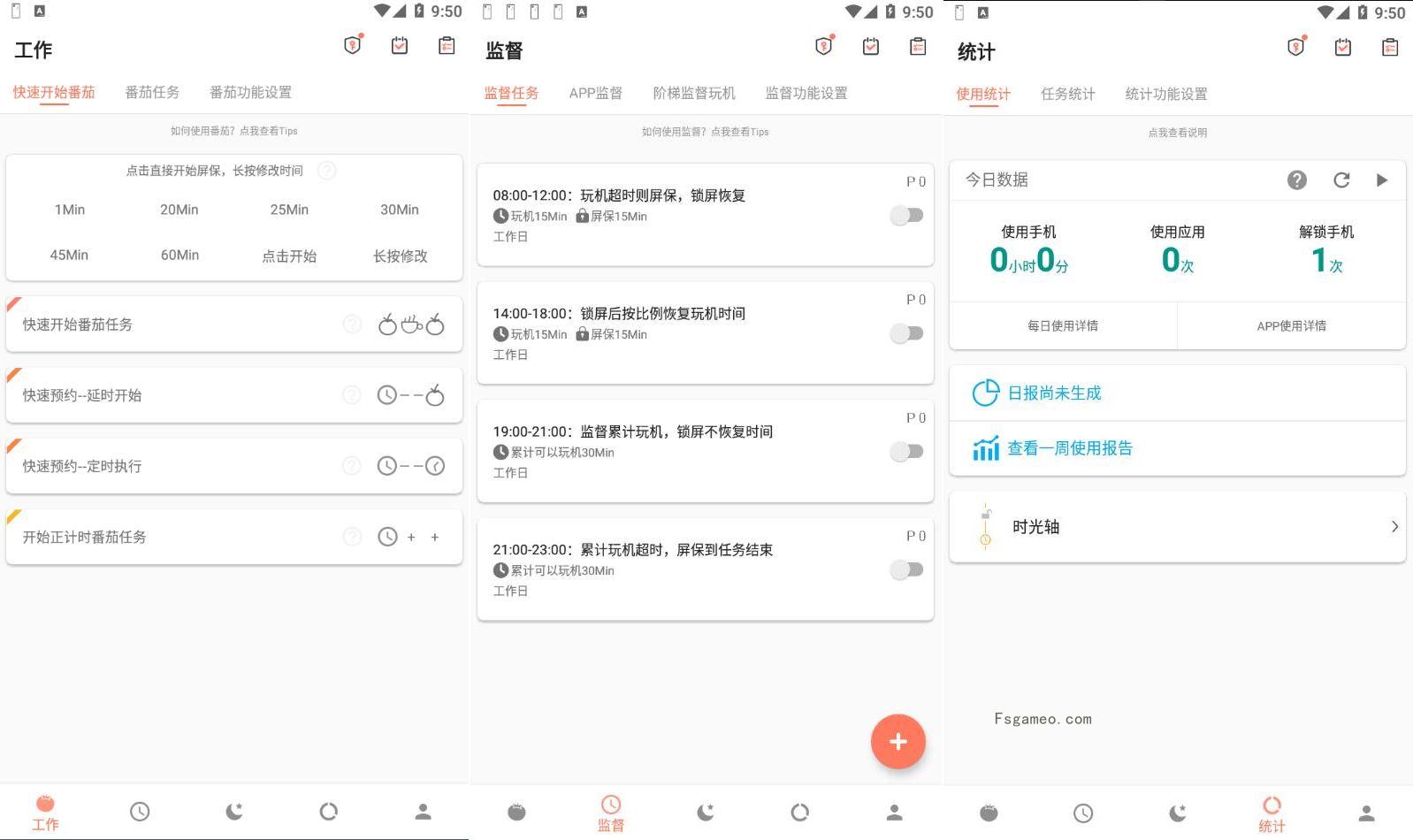Click tomato icons on 快速开始番茄任务 row
The height and width of the screenshot is (840, 1413).
[x=411, y=325]
